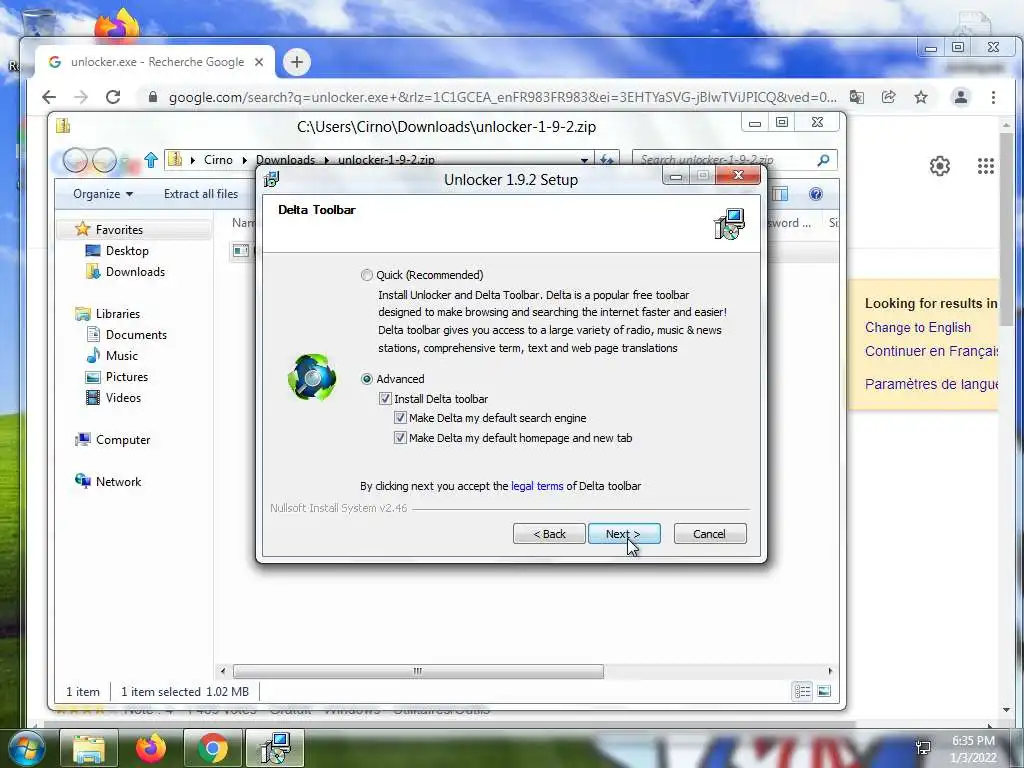Image resolution: width=1024 pixels, height=768 pixels.
Task: Click the Chrome address bar URL
Action: pyautogui.click(x=502, y=97)
